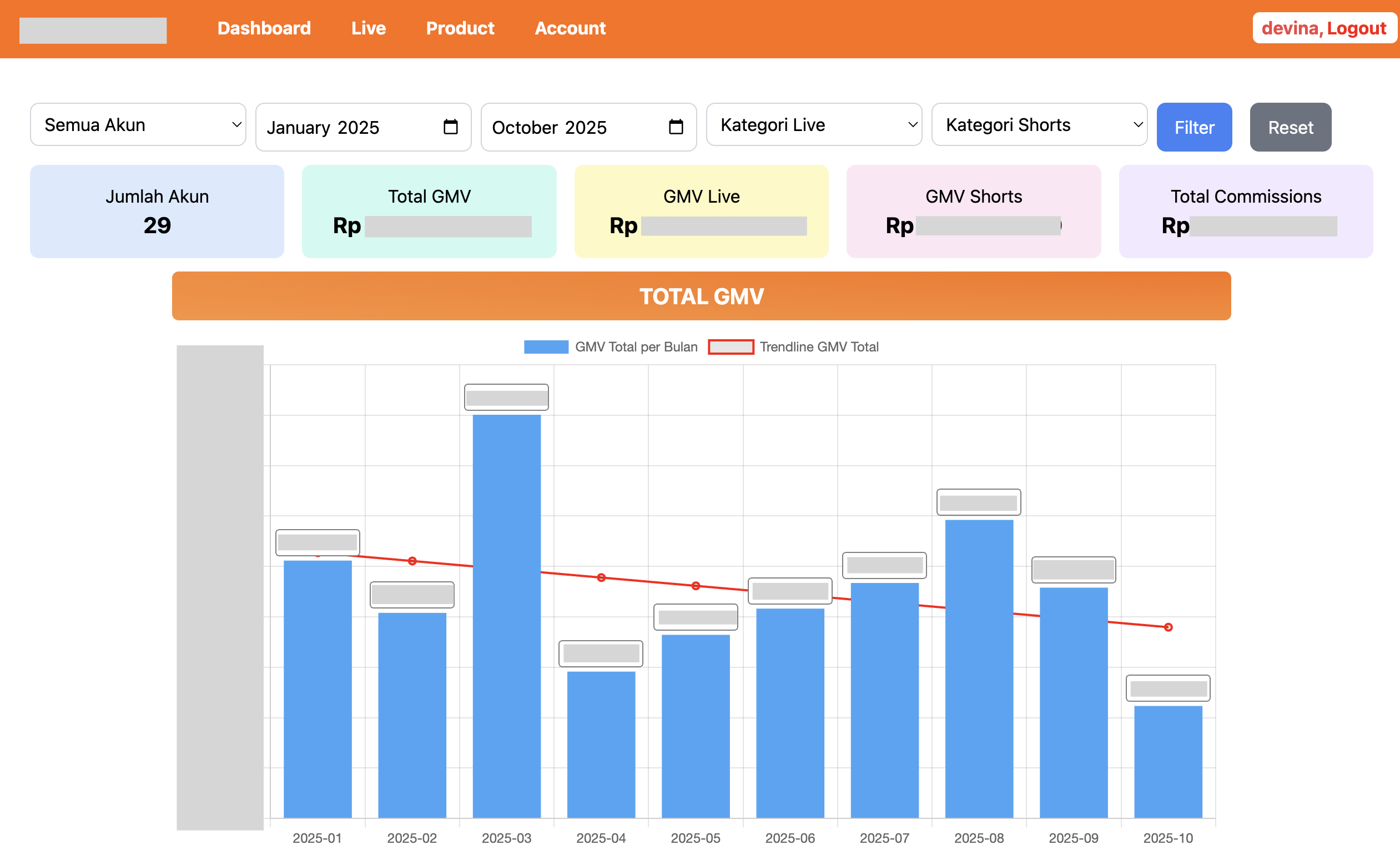Go to the Account section

coord(570,28)
